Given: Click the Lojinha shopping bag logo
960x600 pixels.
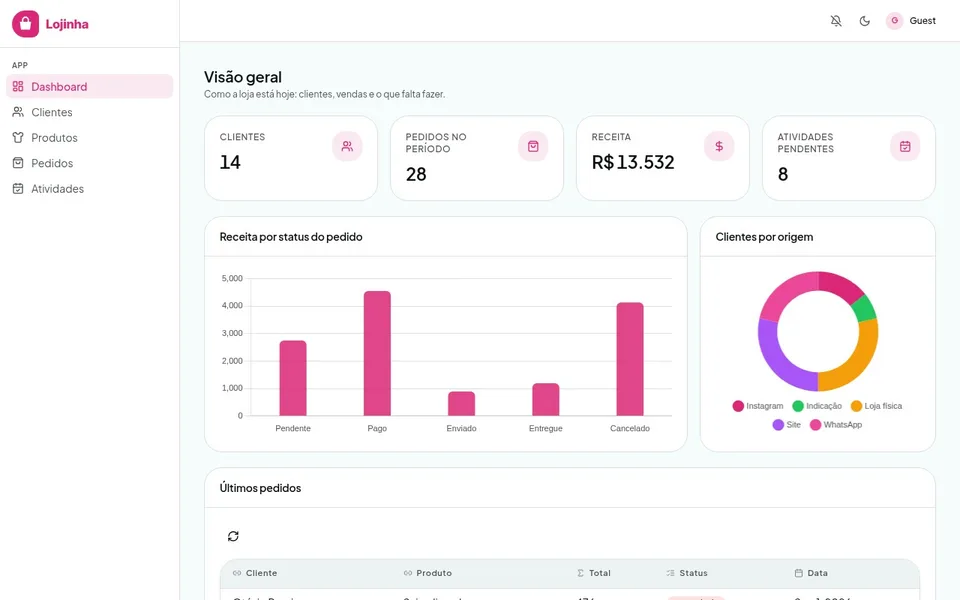Looking at the screenshot, I should pos(25,24).
